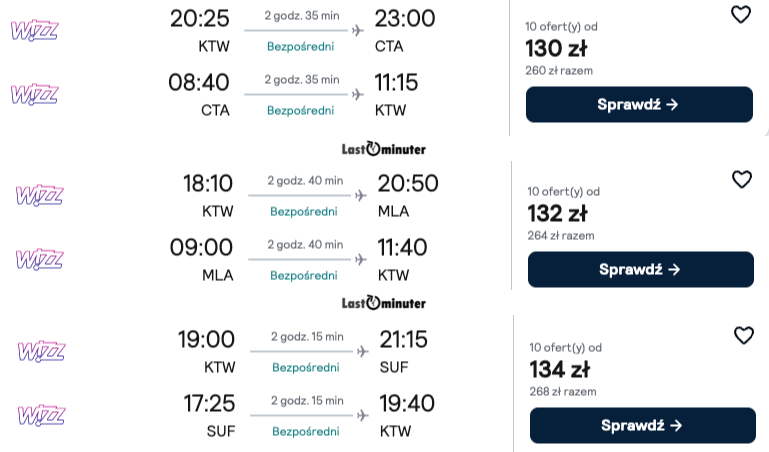This screenshot has height=452, width=769.
Task: Toggle heart on the 134 zł SUF offer
Action: click(x=743, y=336)
